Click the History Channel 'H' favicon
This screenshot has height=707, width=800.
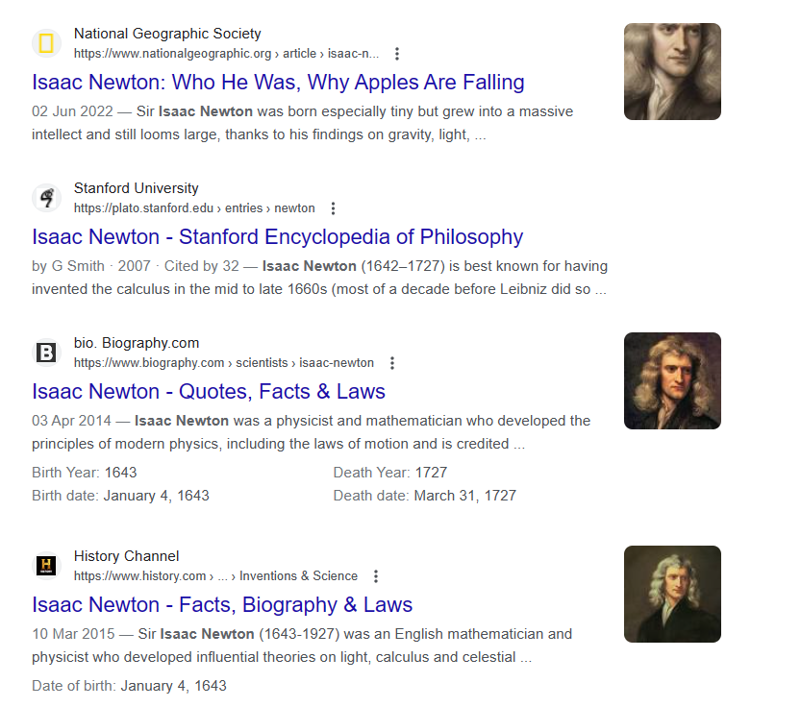pos(46,566)
